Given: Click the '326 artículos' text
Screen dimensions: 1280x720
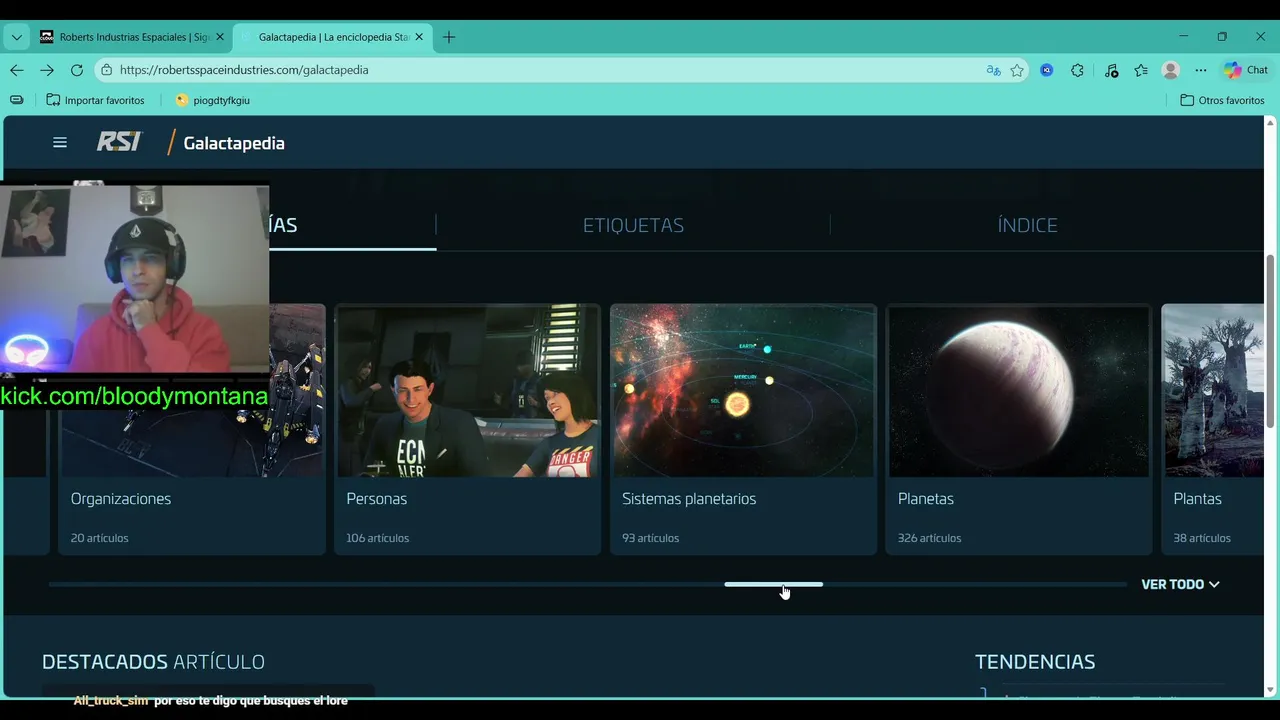Looking at the screenshot, I should click(x=929, y=538).
